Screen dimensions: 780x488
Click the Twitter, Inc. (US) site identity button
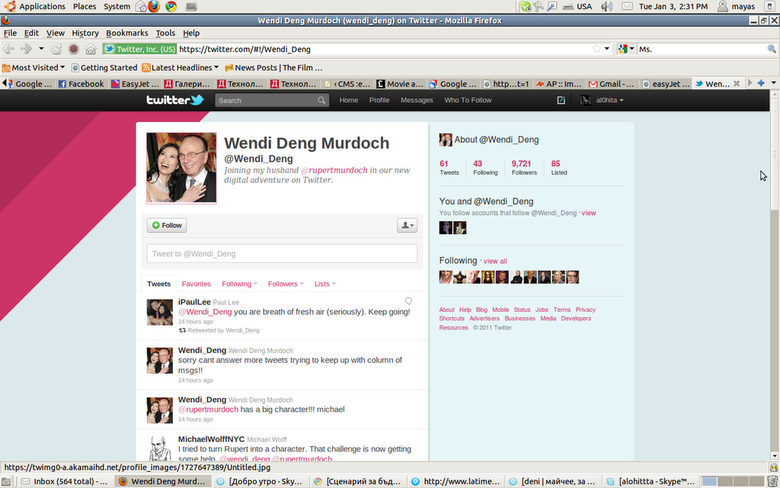point(140,49)
